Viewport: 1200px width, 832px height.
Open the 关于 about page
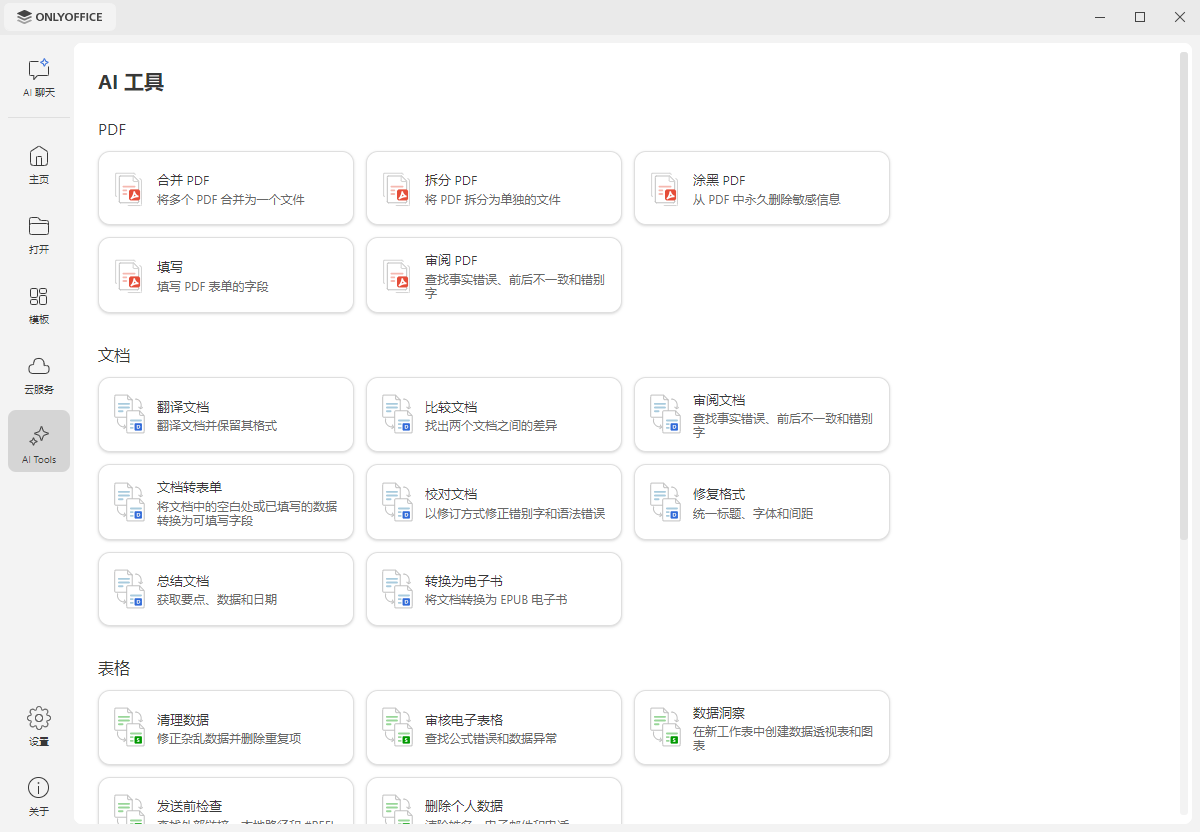coord(39,797)
